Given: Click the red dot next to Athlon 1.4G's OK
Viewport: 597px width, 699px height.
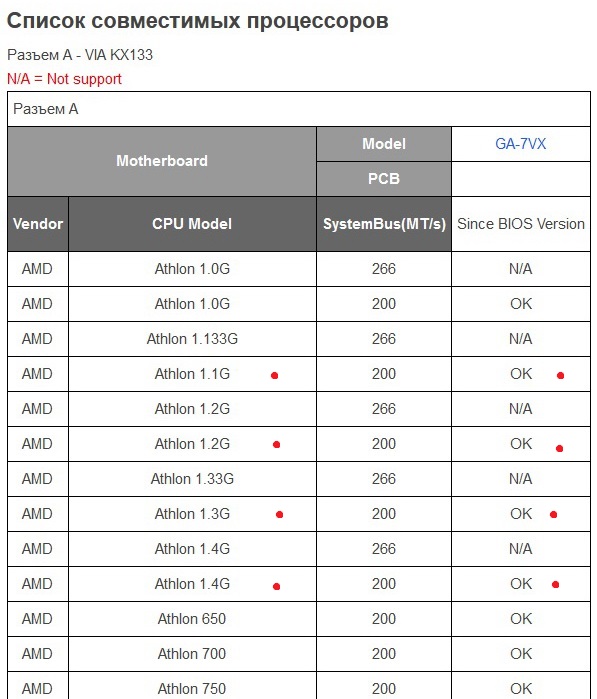Looking at the screenshot, I should pyautogui.click(x=556, y=584).
